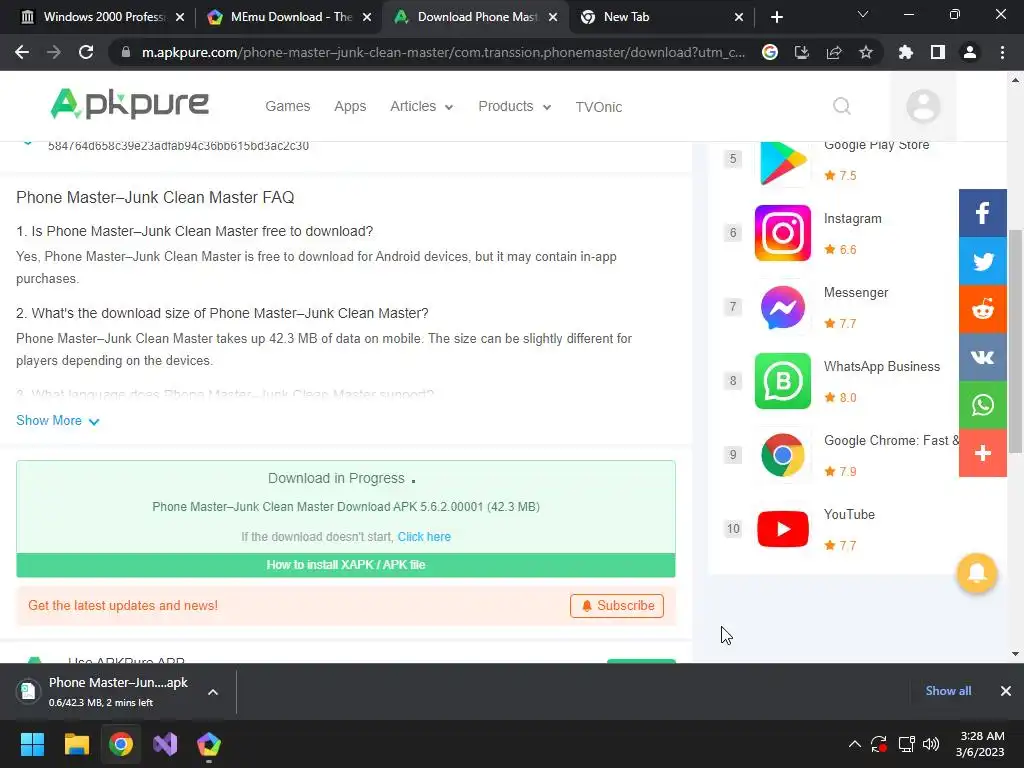Expand FAQ with Show More

[57, 421]
